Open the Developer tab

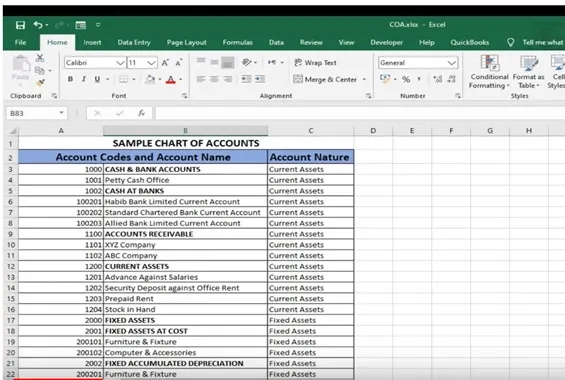[x=386, y=43]
